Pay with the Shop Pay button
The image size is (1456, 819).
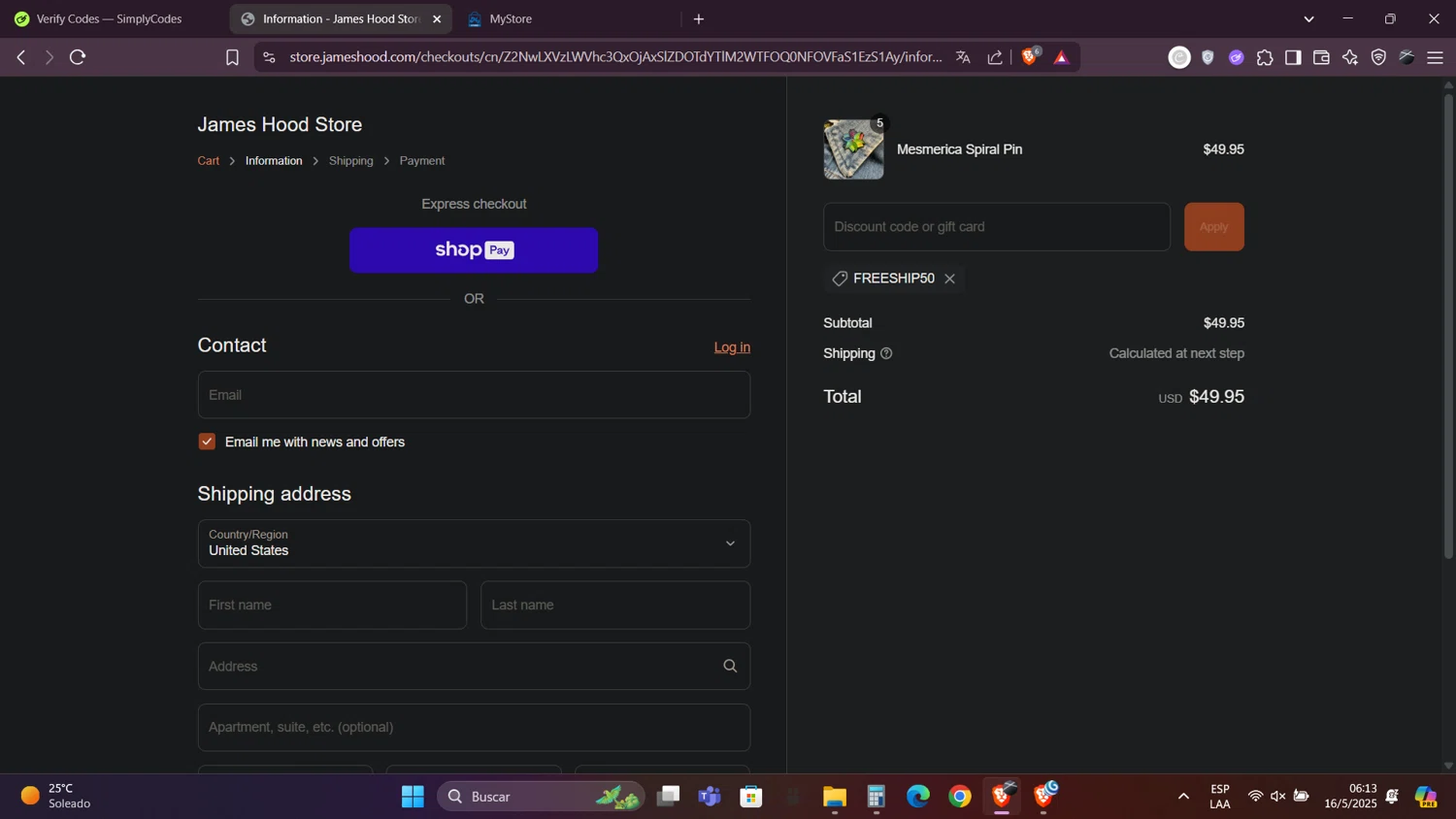(x=474, y=250)
